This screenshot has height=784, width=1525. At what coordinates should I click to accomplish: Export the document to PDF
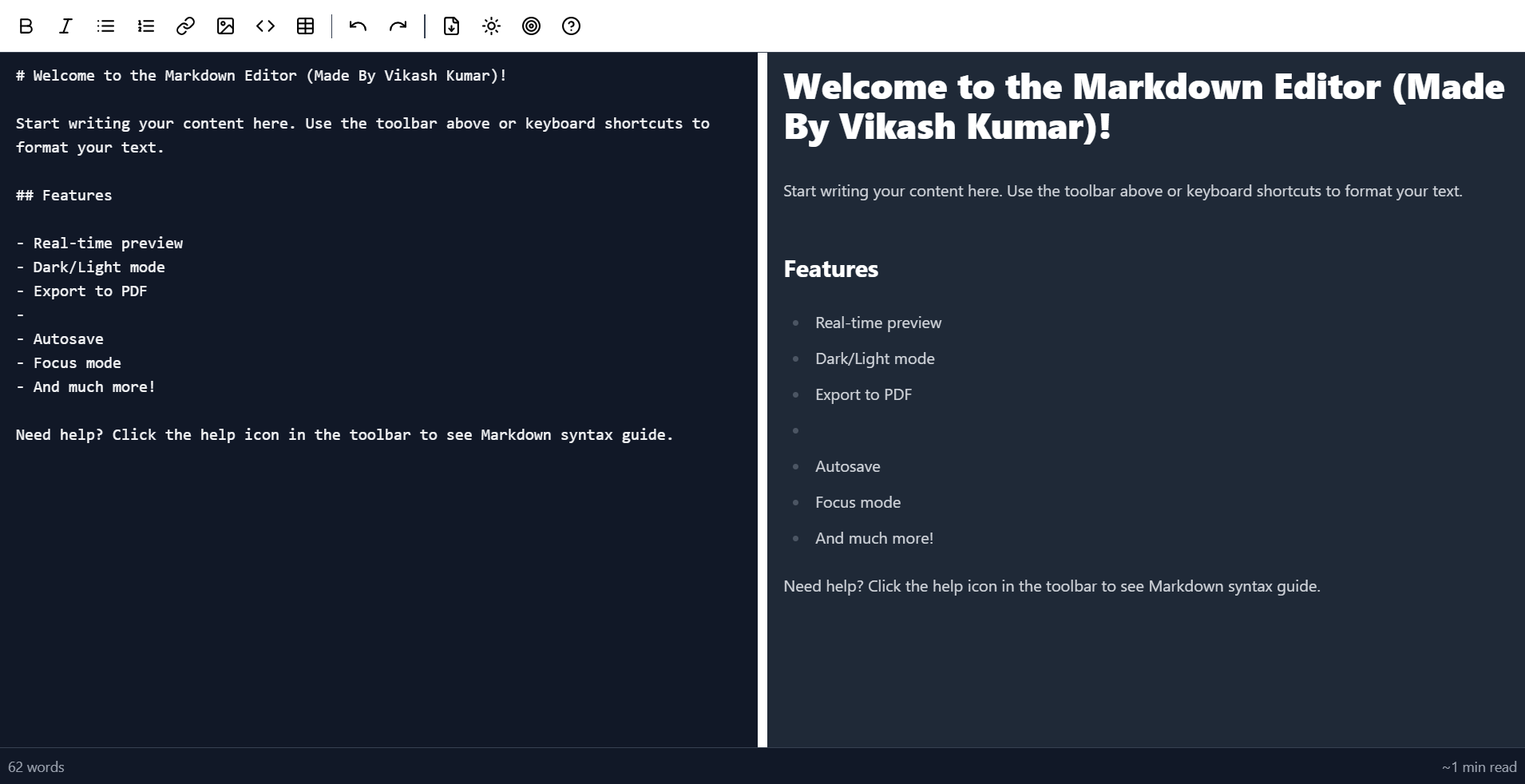tap(451, 26)
